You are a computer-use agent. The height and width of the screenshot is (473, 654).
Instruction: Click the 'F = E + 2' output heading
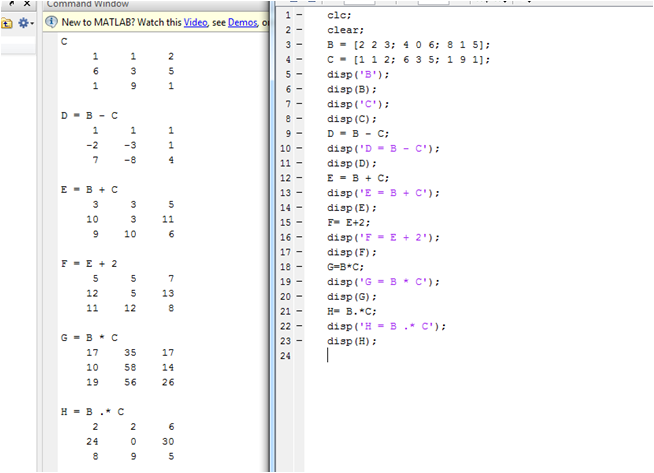[89, 264]
